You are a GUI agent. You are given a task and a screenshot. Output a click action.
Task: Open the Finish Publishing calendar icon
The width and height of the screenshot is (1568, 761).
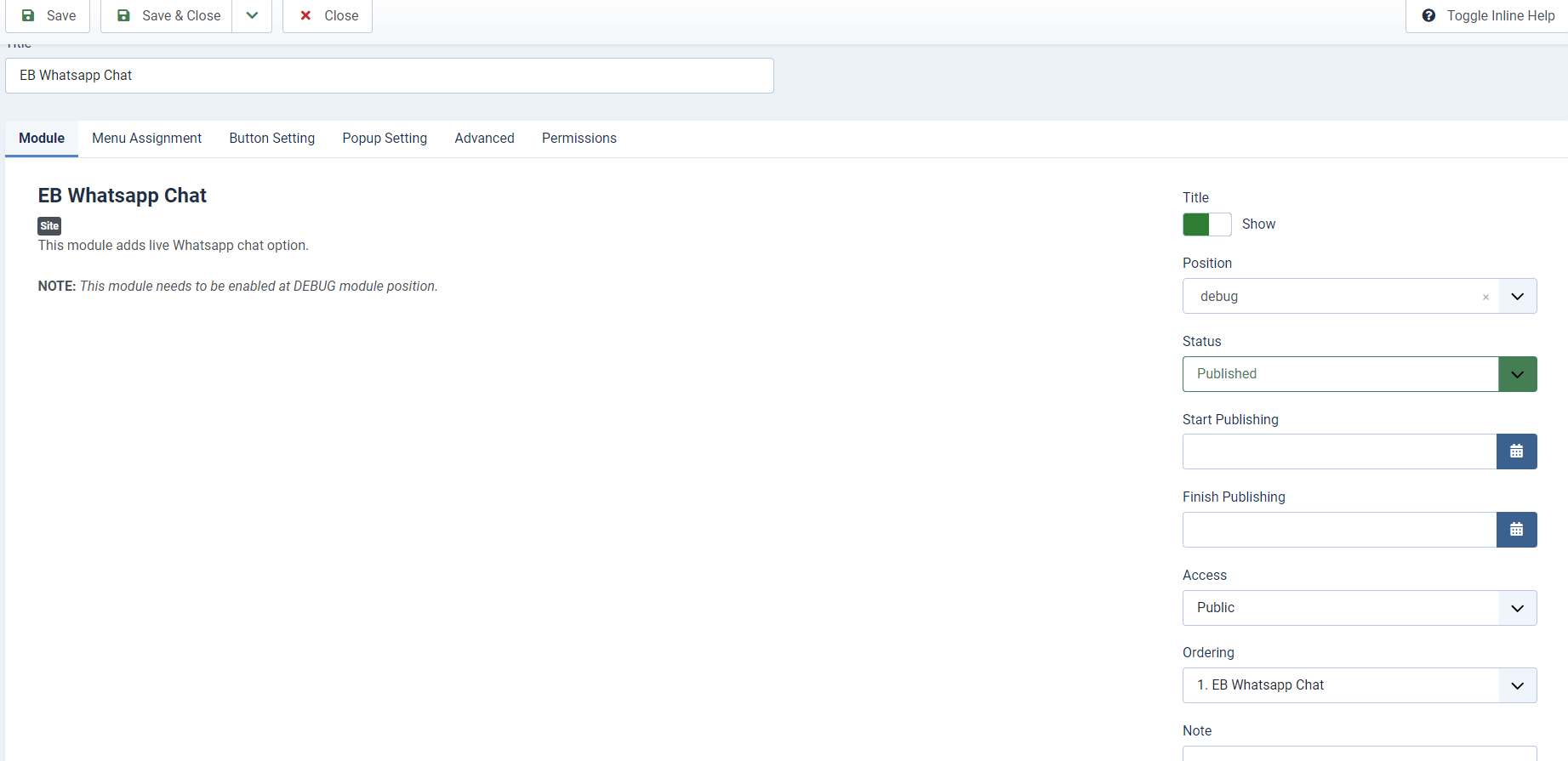(1517, 530)
